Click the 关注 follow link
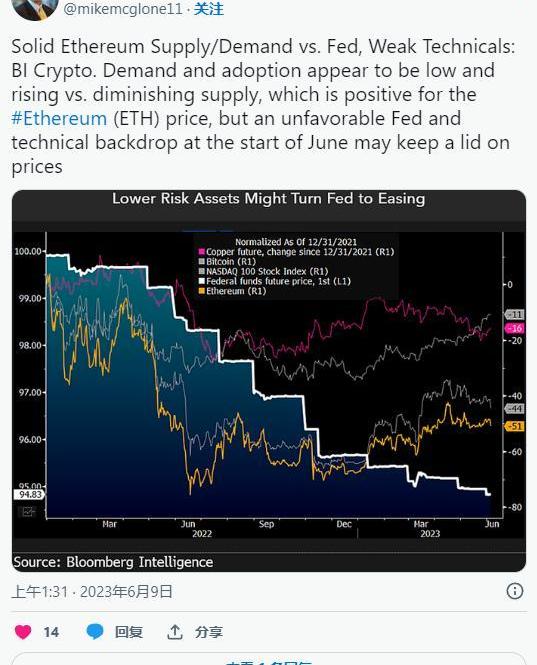This screenshot has width=537, height=665. [209, 9]
